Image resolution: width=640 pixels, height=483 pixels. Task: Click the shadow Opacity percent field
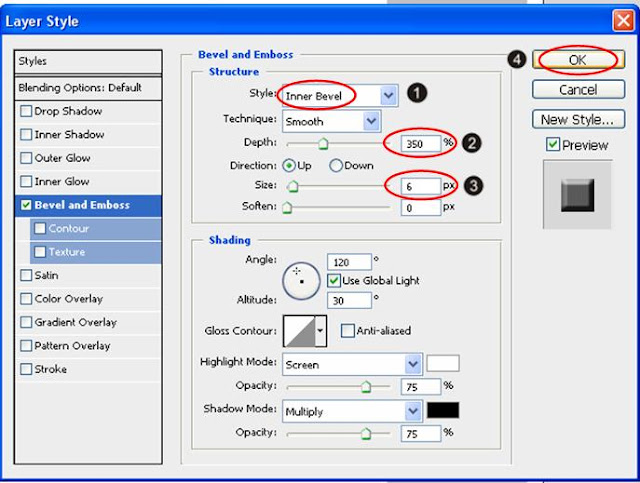click(420, 433)
